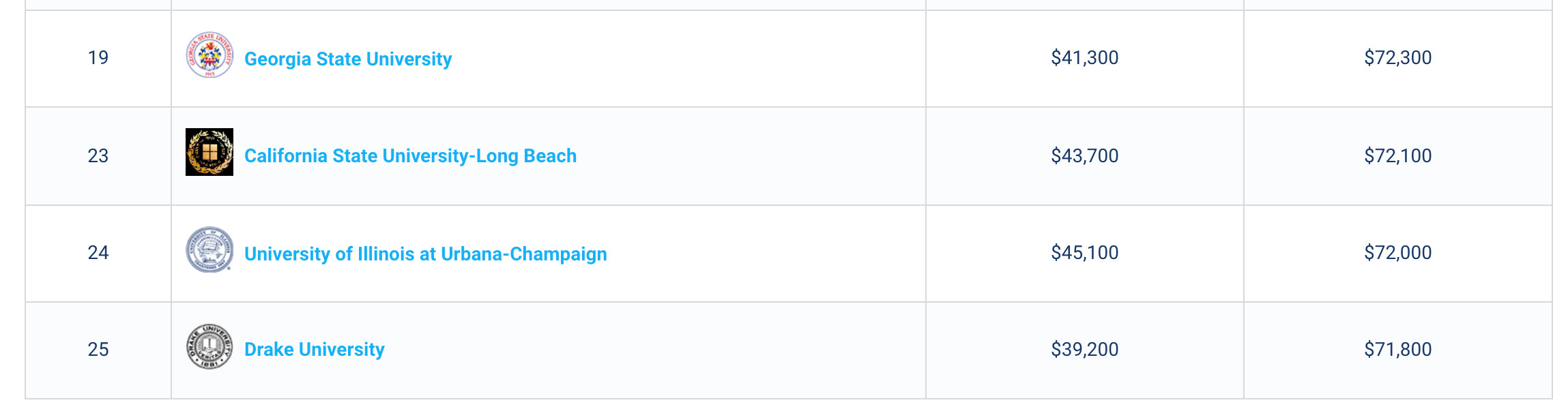
Task: Click the University of Illinois seal logo
Action: pos(209,249)
